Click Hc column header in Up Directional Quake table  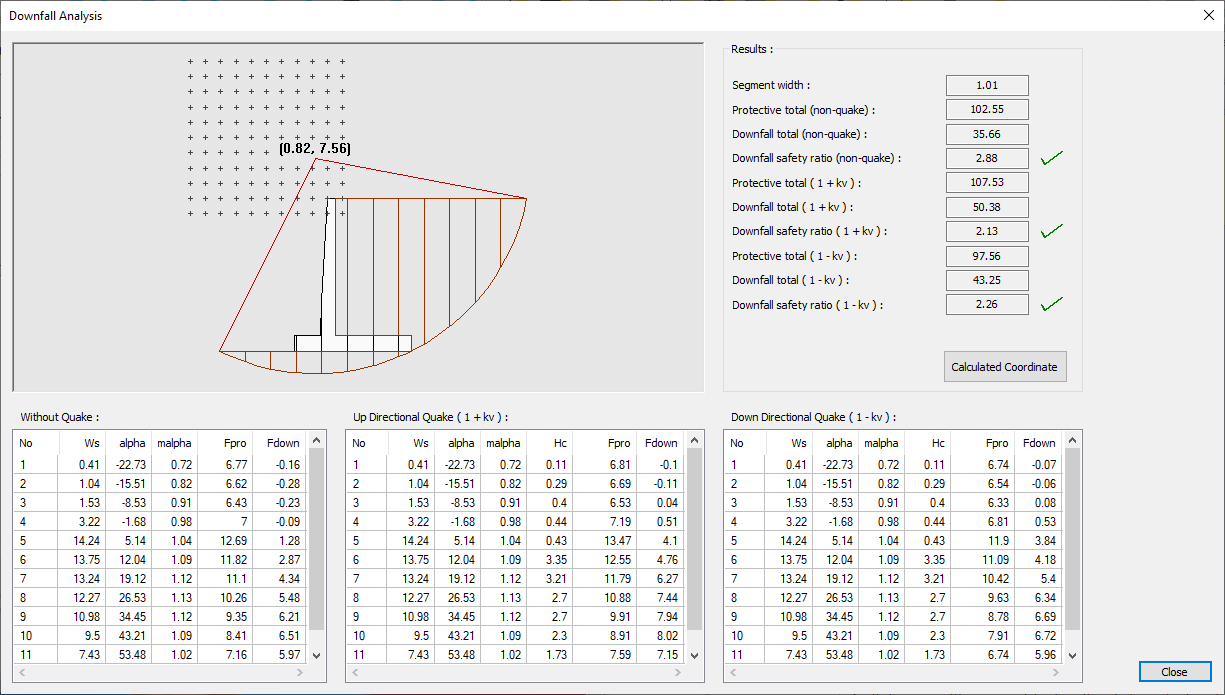(559, 443)
